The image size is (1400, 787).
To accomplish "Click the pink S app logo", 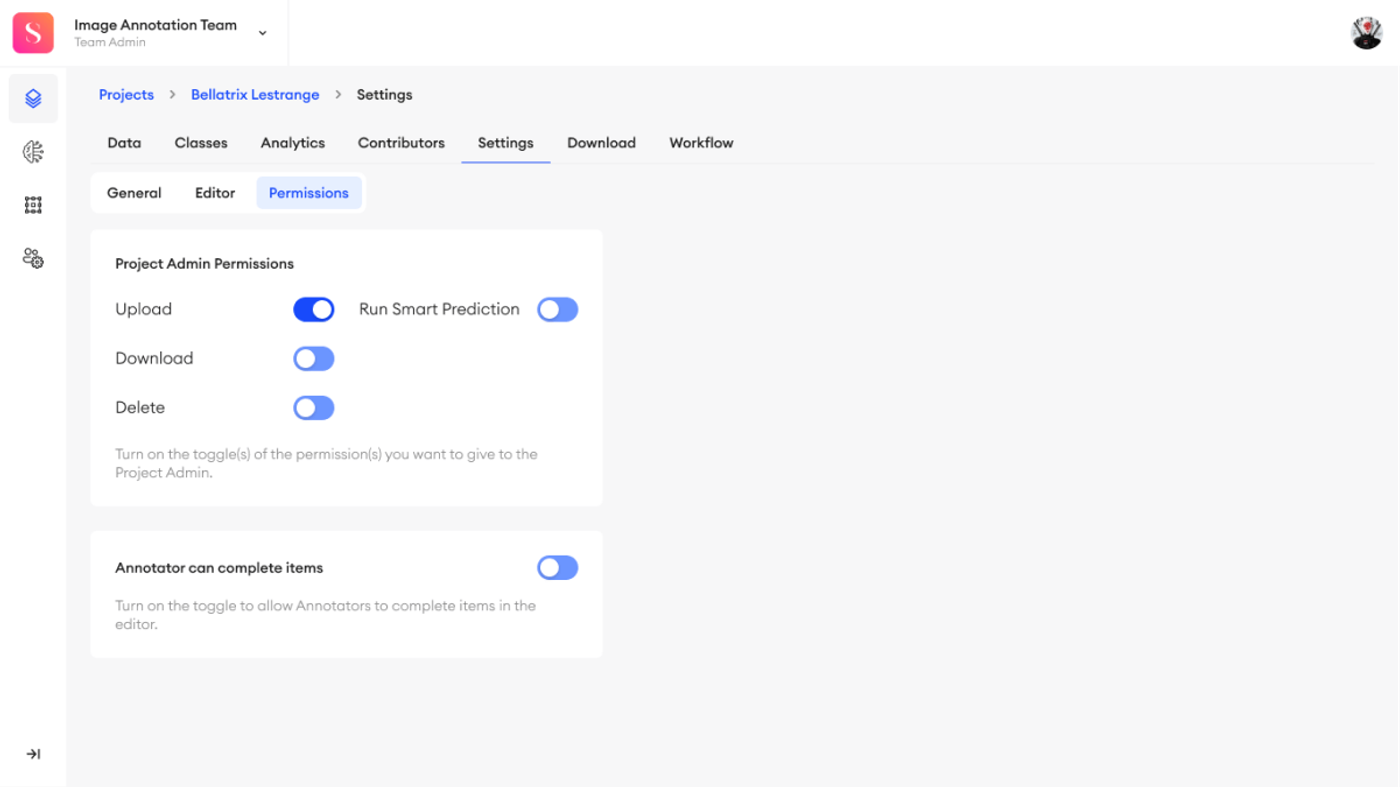I will pyautogui.click(x=33, y=33).
